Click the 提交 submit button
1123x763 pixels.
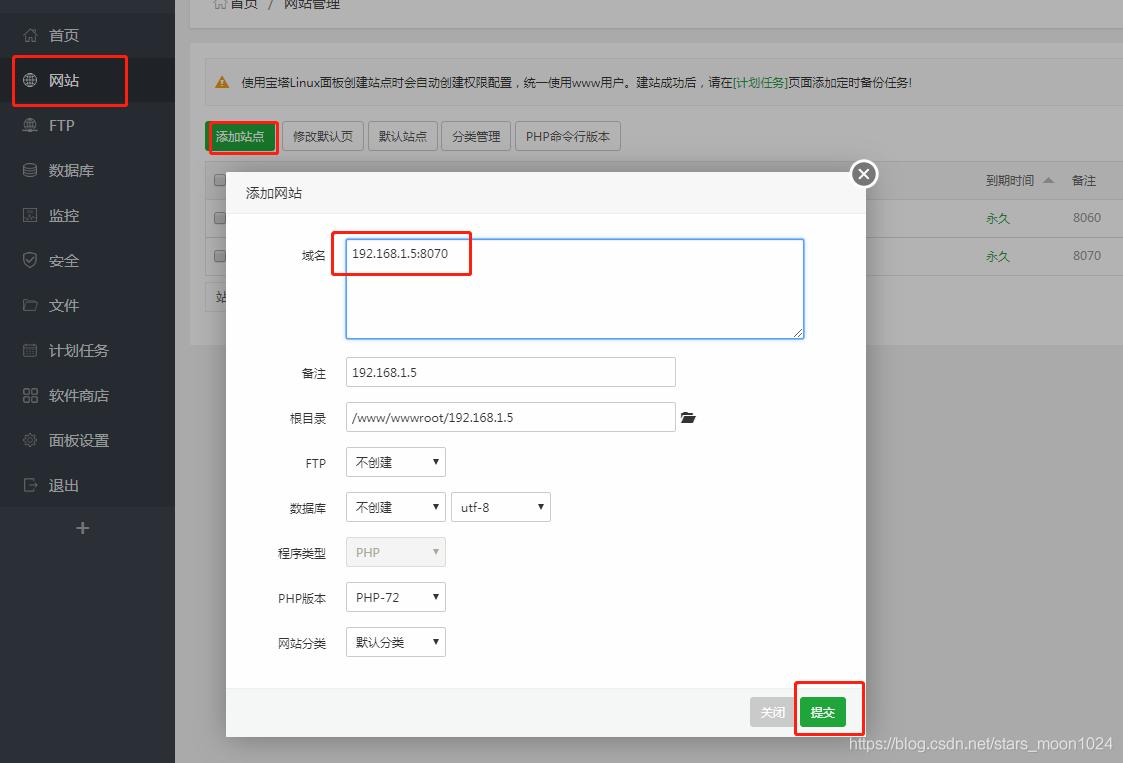pyautogui.click(x=823, y=712)
